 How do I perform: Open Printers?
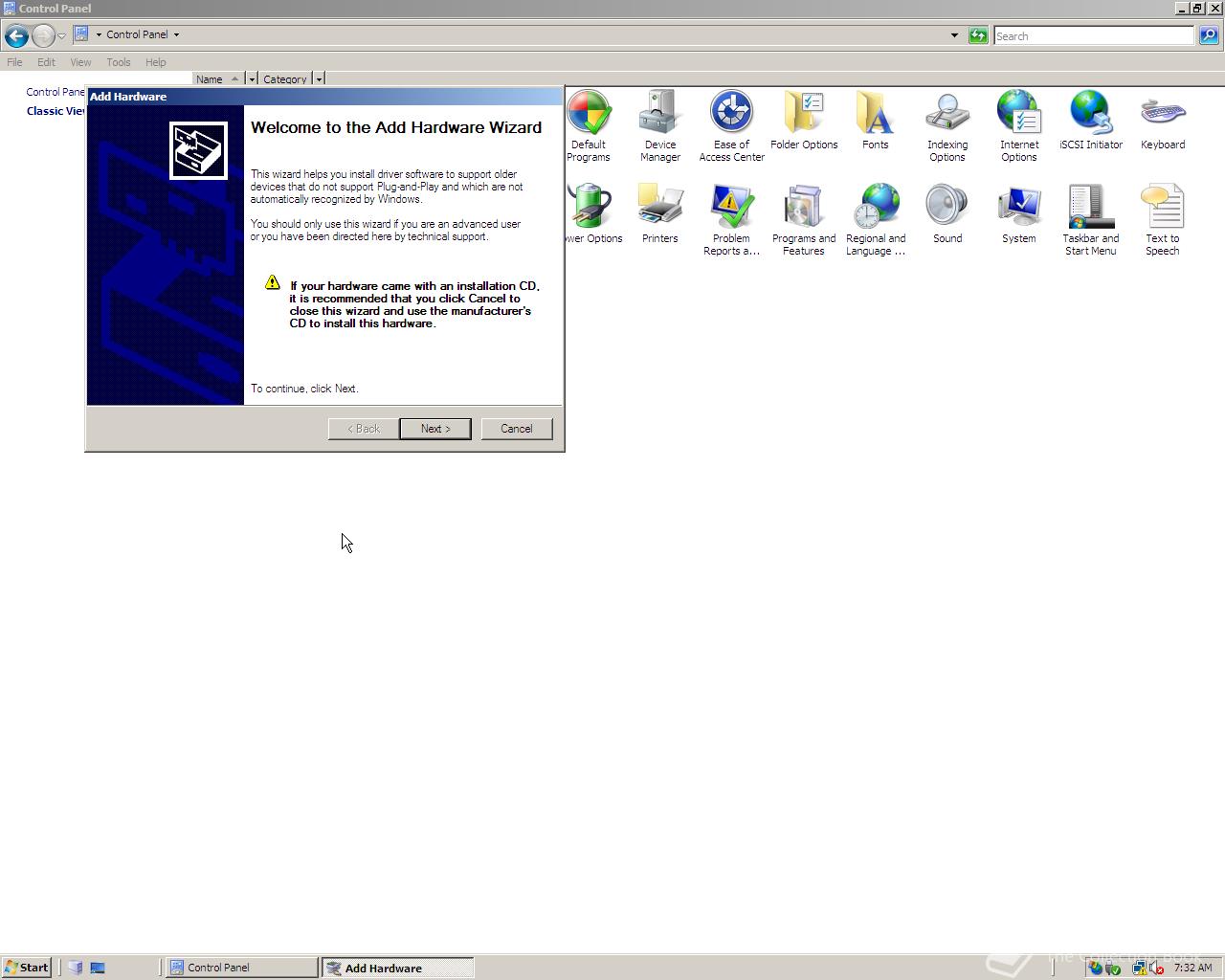660,214
